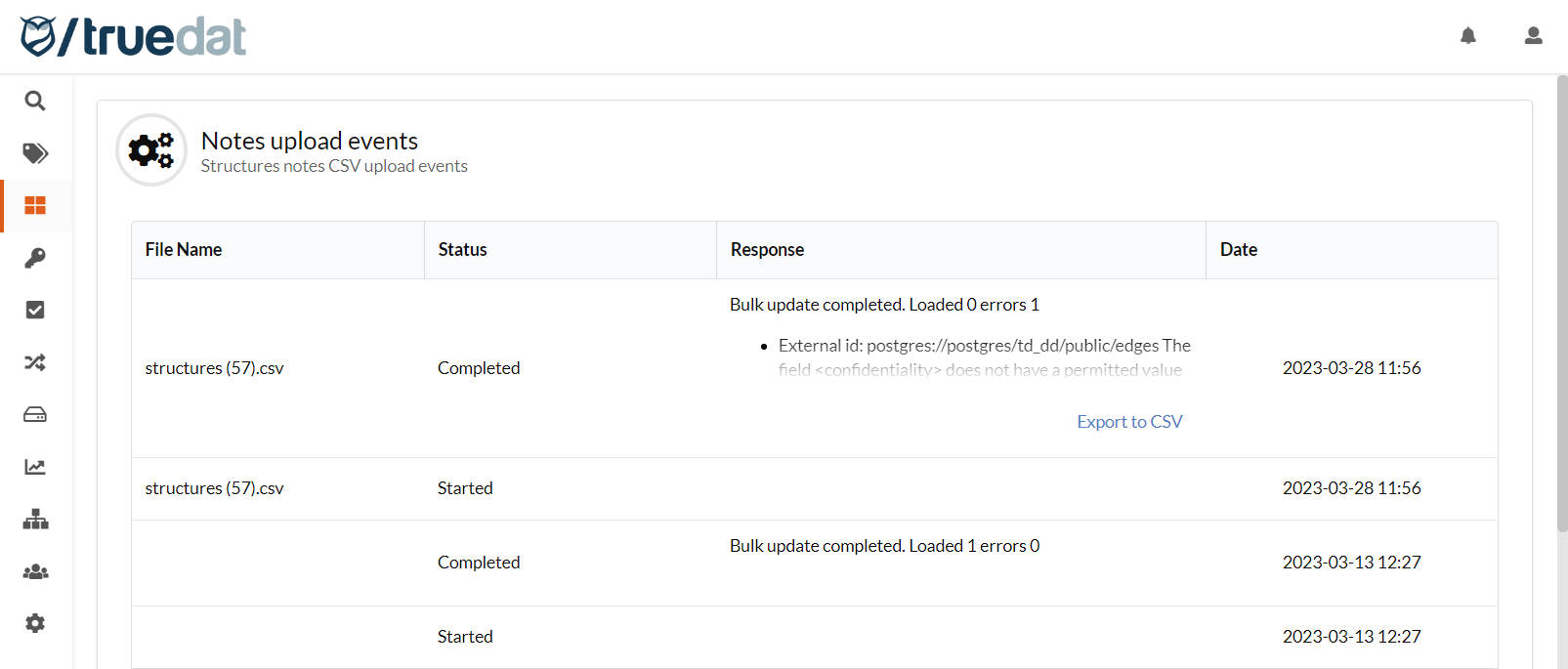1568x669 pixels.
Task: Click the Status column header
Action: coord(461,249)
